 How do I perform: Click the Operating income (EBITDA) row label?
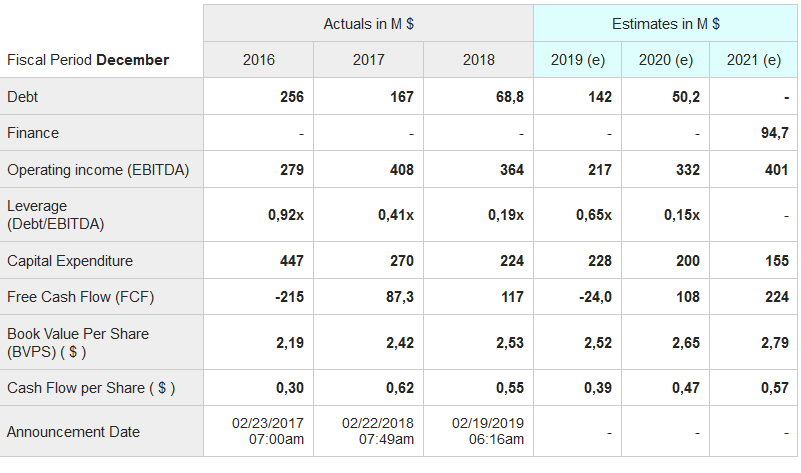point(98,170)
